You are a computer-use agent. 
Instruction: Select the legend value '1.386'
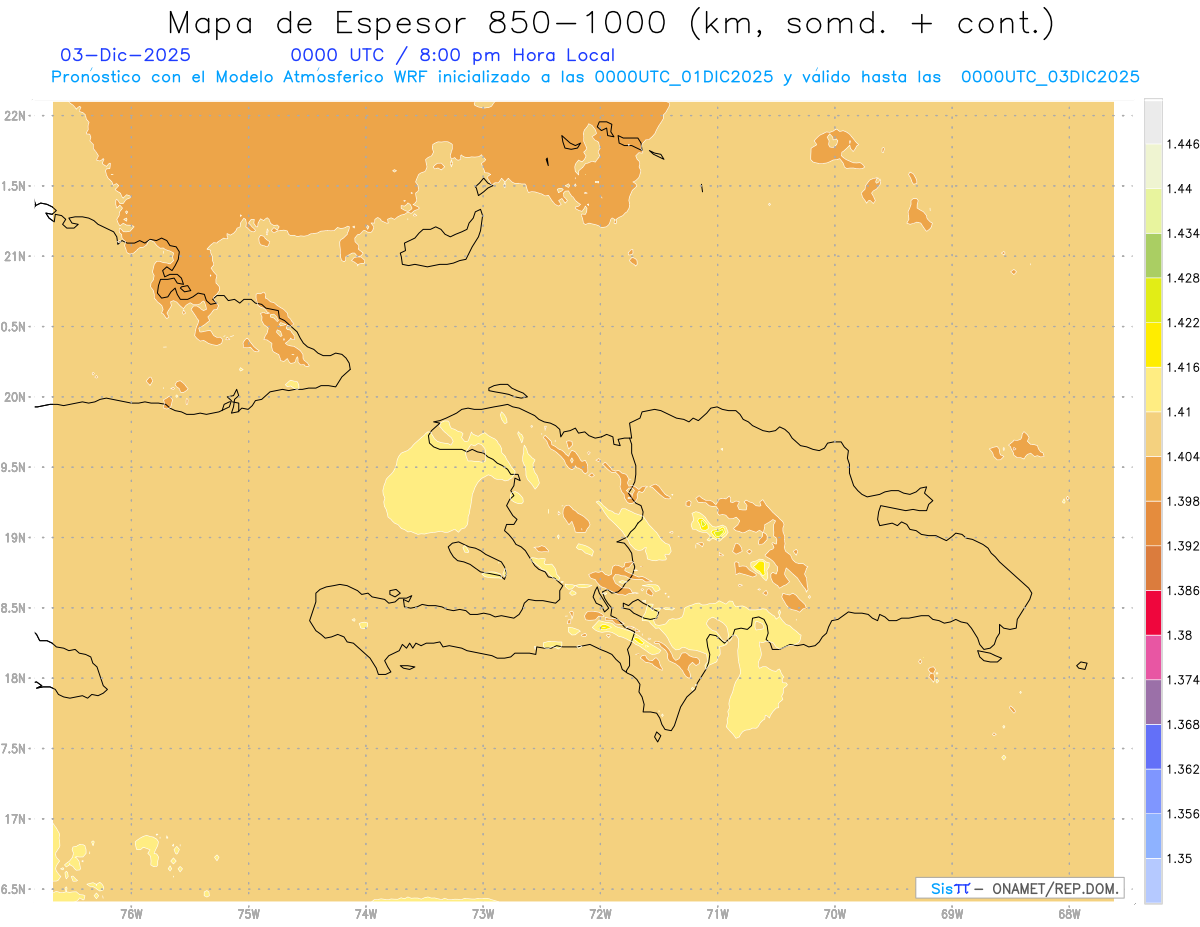coord(1184,591)
